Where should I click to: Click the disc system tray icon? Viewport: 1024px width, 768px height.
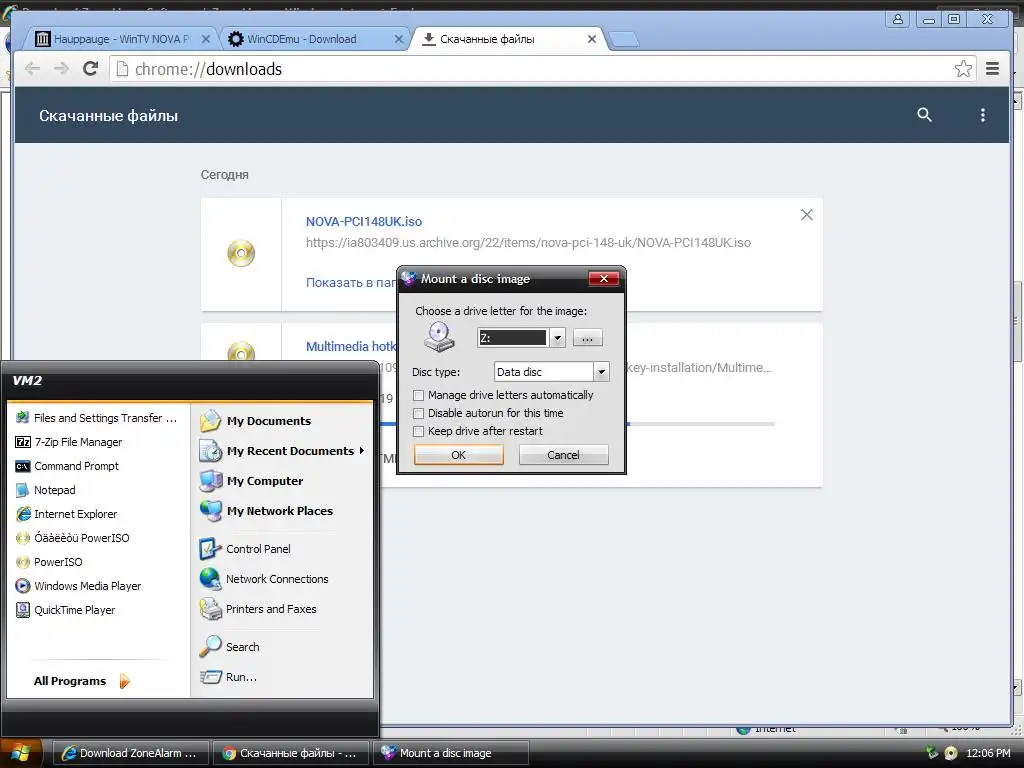point(951,753)
